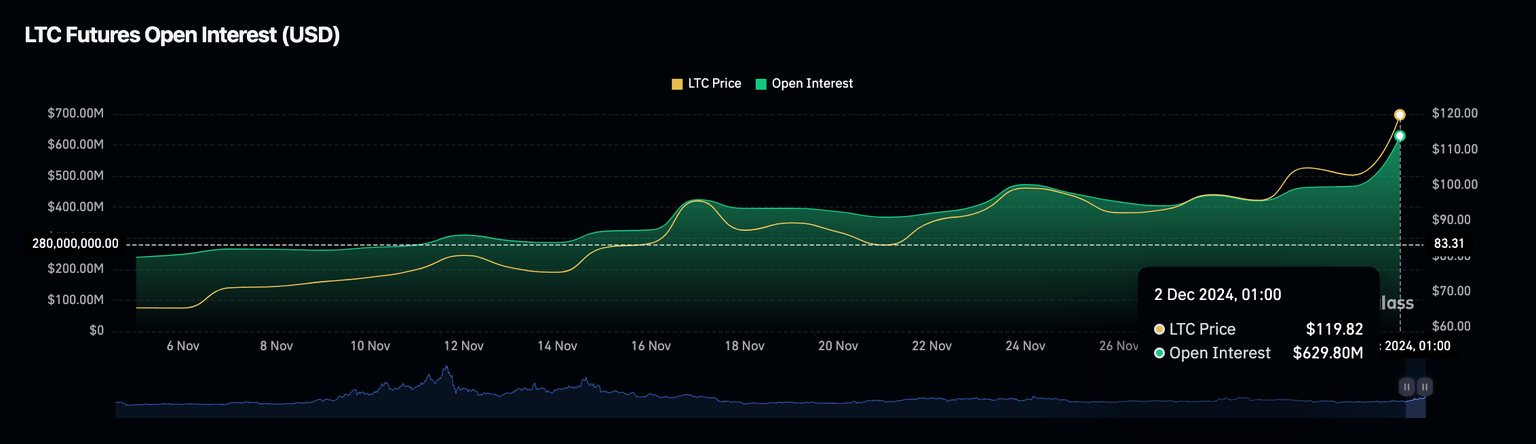Grab the left range slider handle

point(1407,386)
